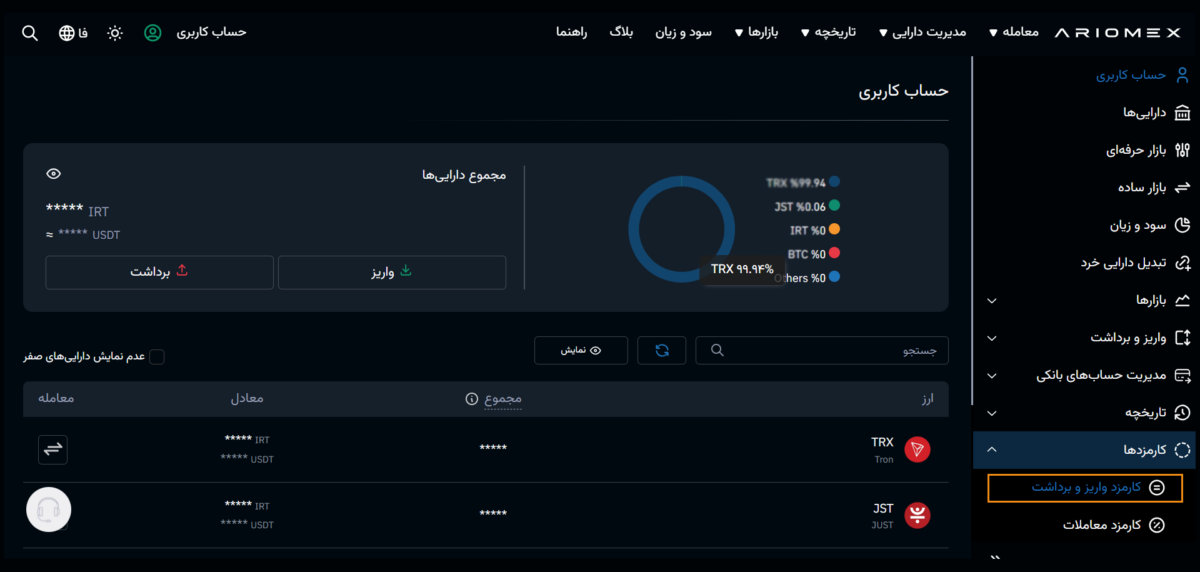
Task: Click the واریز deposit button
Action: pyautogui.click(x=392, y=272)
